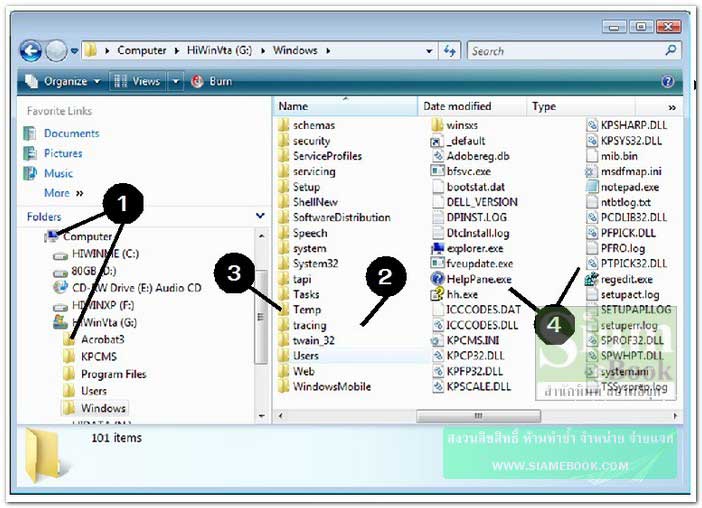Image resolution: width=702 pixels, height=508 pixels.
Task: Open the Organize menu
Action: tap(62, 81)
